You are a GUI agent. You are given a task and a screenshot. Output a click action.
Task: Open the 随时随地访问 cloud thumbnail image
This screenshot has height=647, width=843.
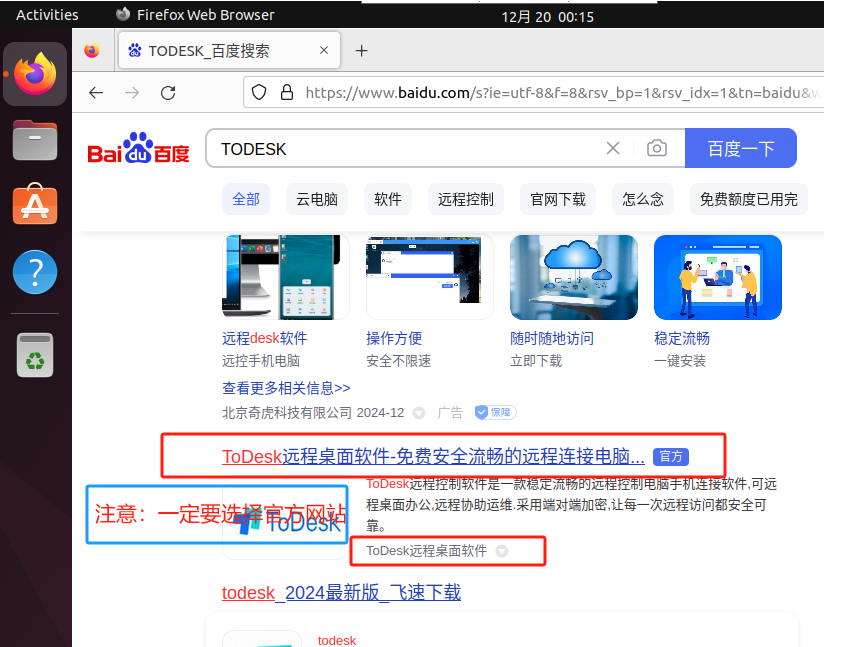coord(574,277)
